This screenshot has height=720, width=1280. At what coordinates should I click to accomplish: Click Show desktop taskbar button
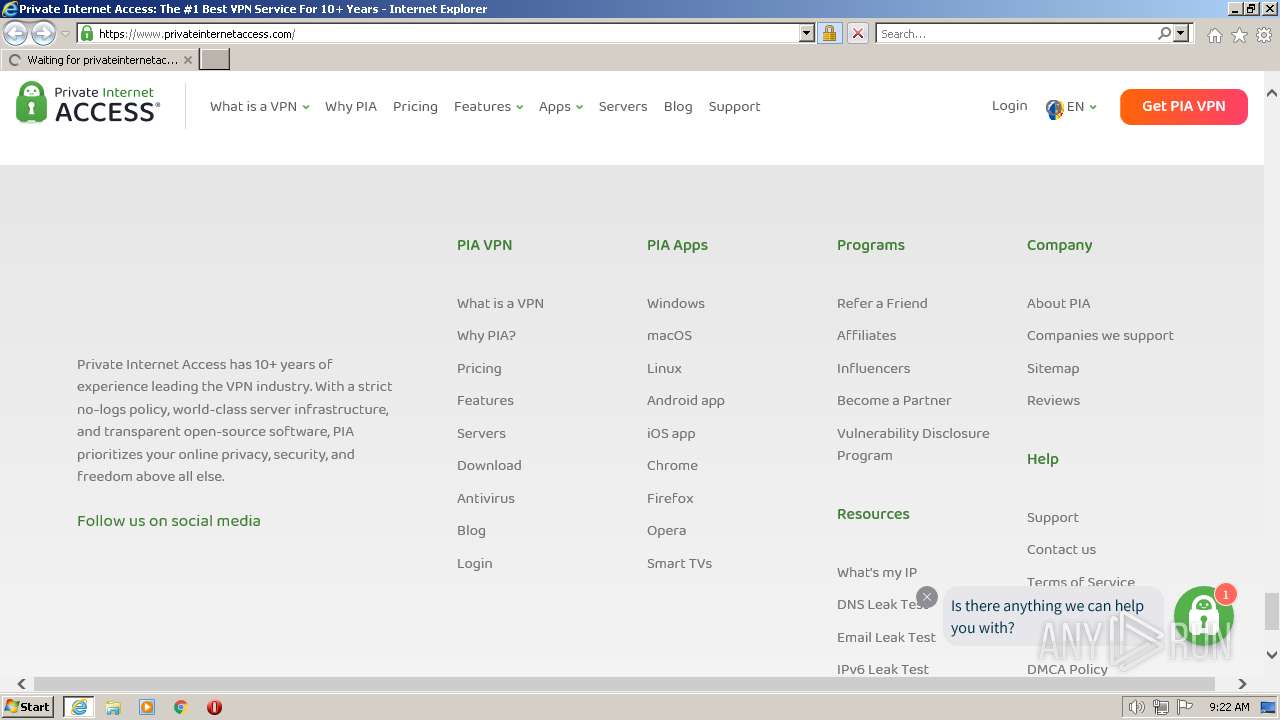pyautogui.click(x=1270, y=707)
